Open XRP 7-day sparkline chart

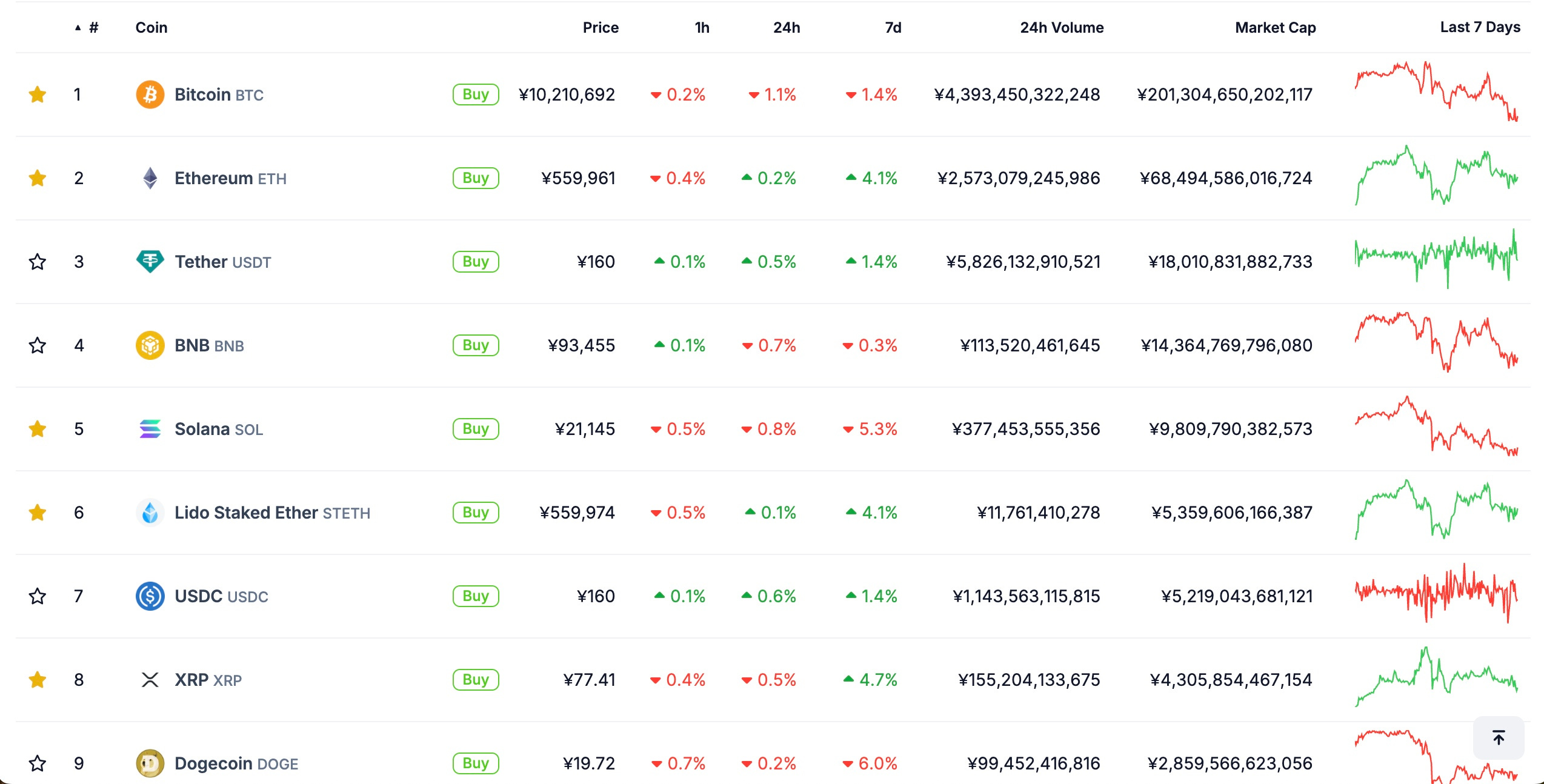point(1437,677)
